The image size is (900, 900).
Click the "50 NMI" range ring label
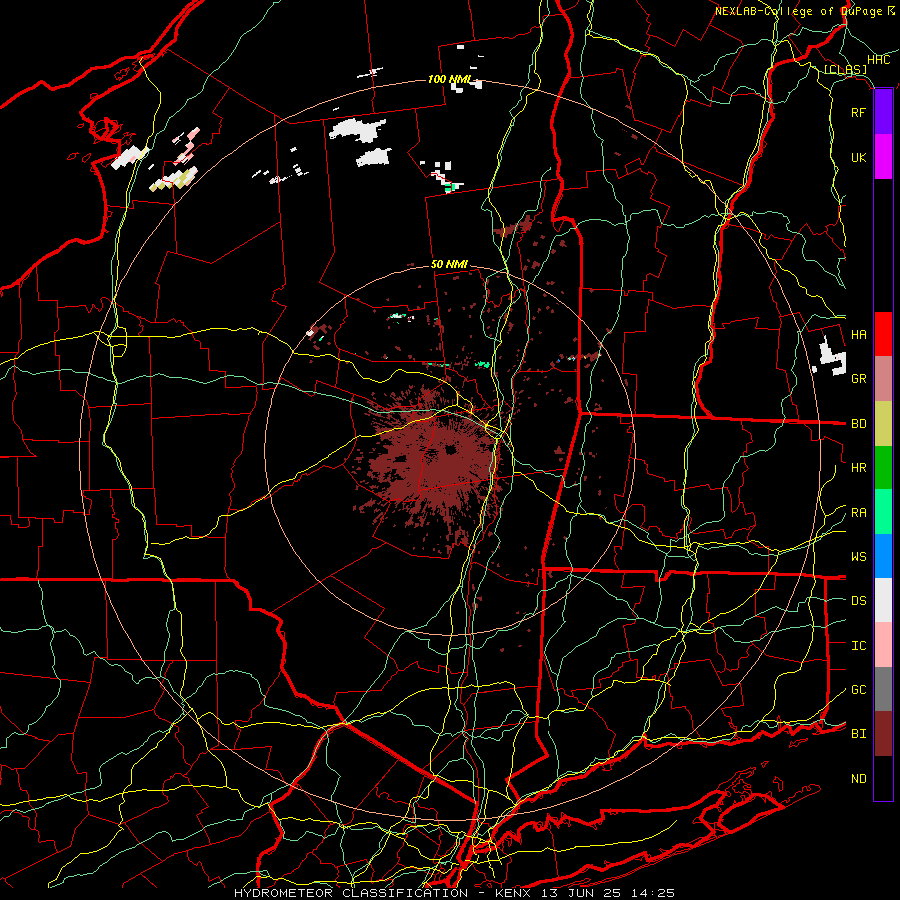point(449,264)
